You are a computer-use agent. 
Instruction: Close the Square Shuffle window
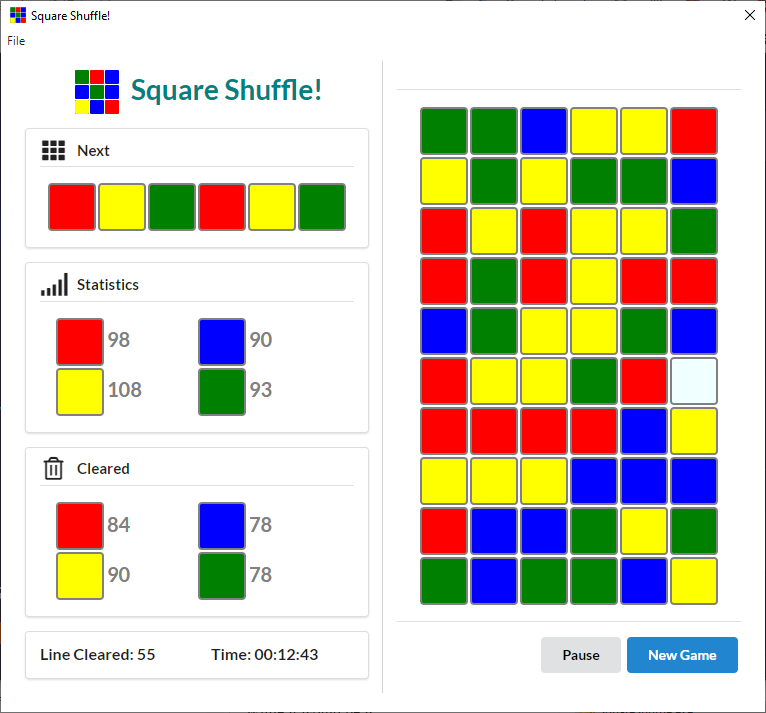coord(749,15)
